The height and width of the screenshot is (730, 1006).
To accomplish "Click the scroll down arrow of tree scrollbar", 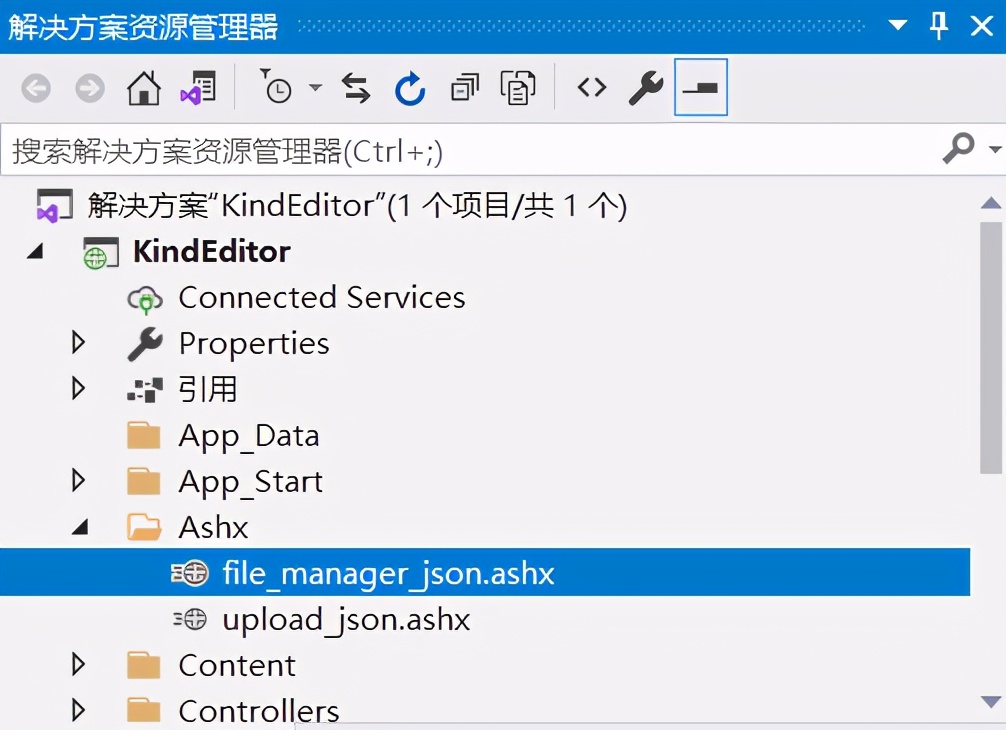I will pyautogui.click(x=991, y=702).
